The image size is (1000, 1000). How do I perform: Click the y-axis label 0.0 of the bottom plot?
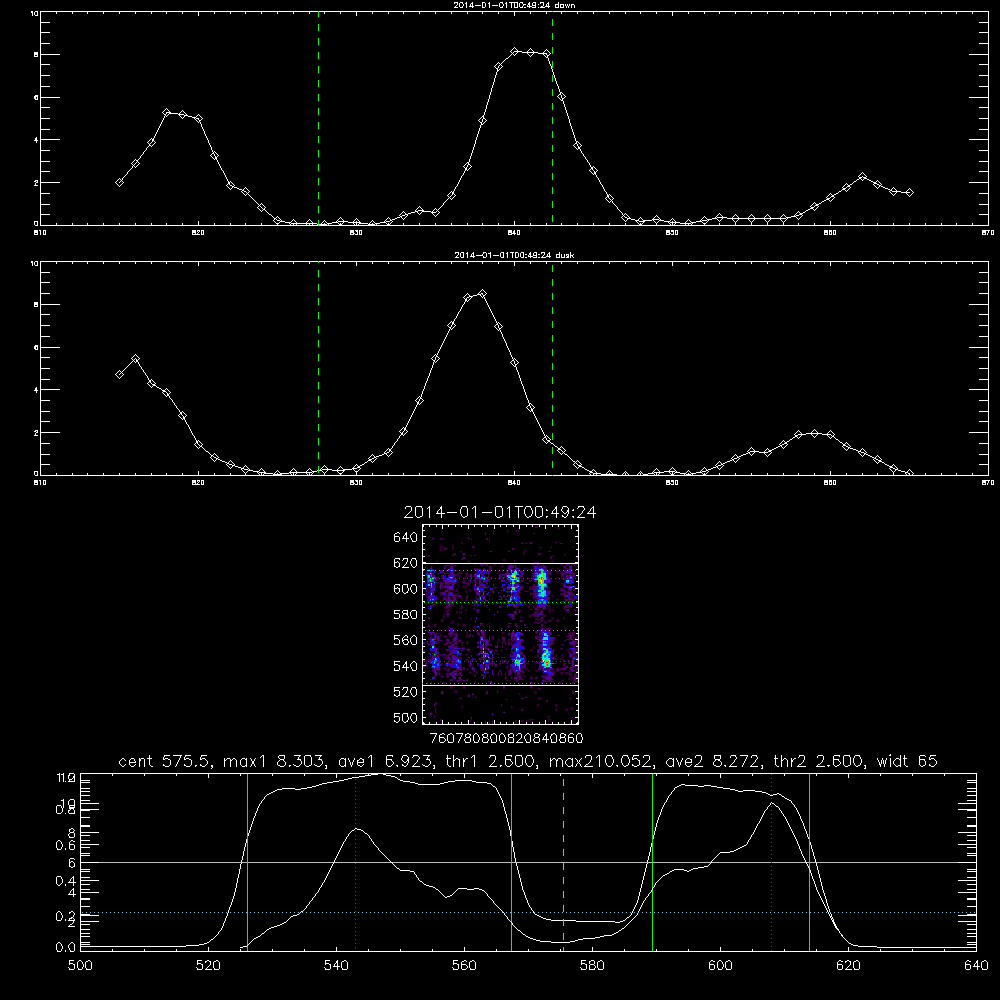(66, 947)
